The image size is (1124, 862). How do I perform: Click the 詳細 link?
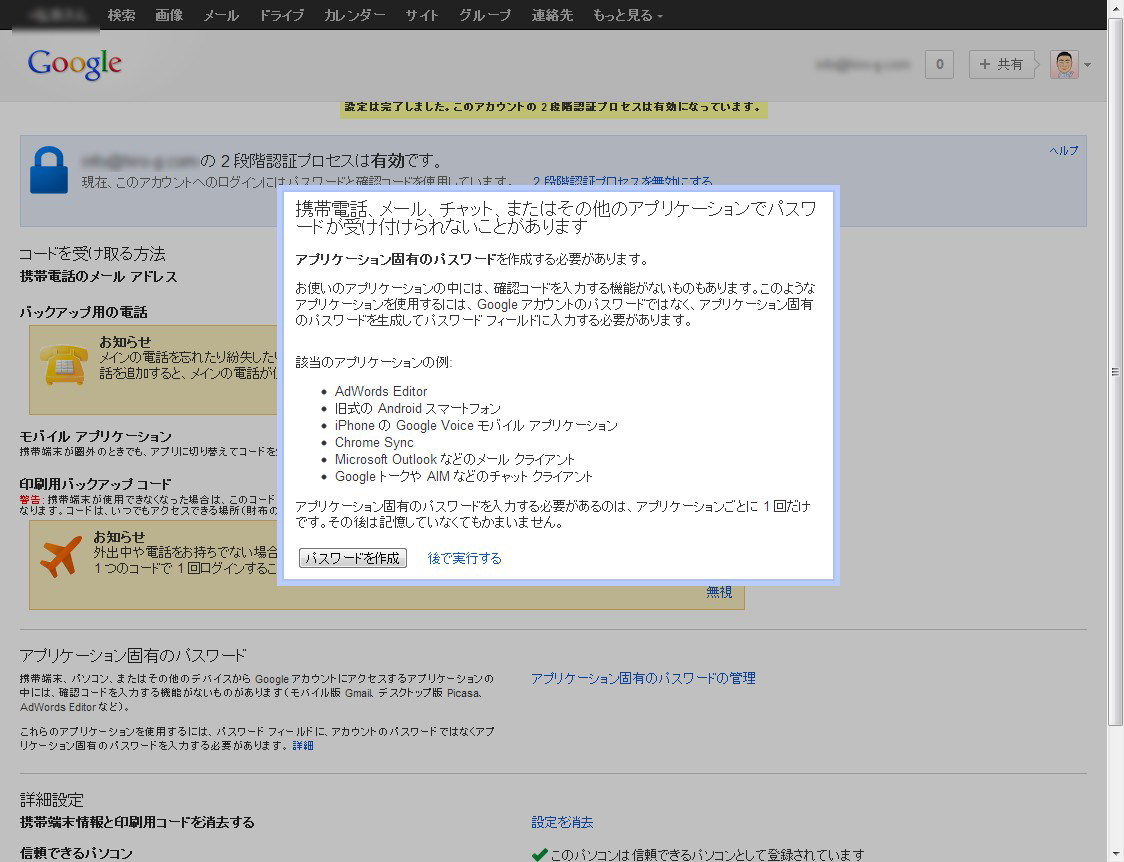pos(303,745)
